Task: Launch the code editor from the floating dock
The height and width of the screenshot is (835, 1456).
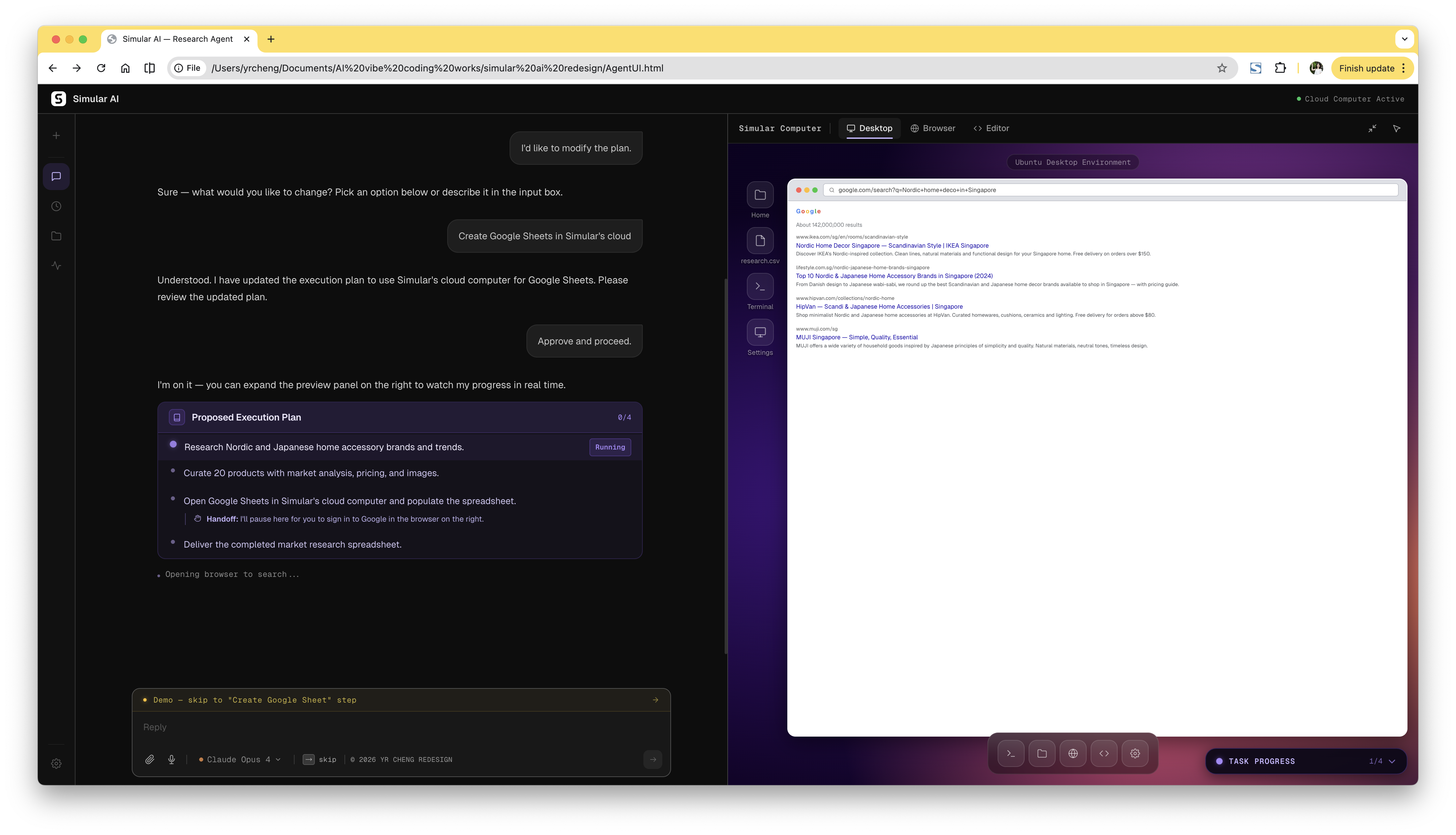Action: (x=1104, y=753)
